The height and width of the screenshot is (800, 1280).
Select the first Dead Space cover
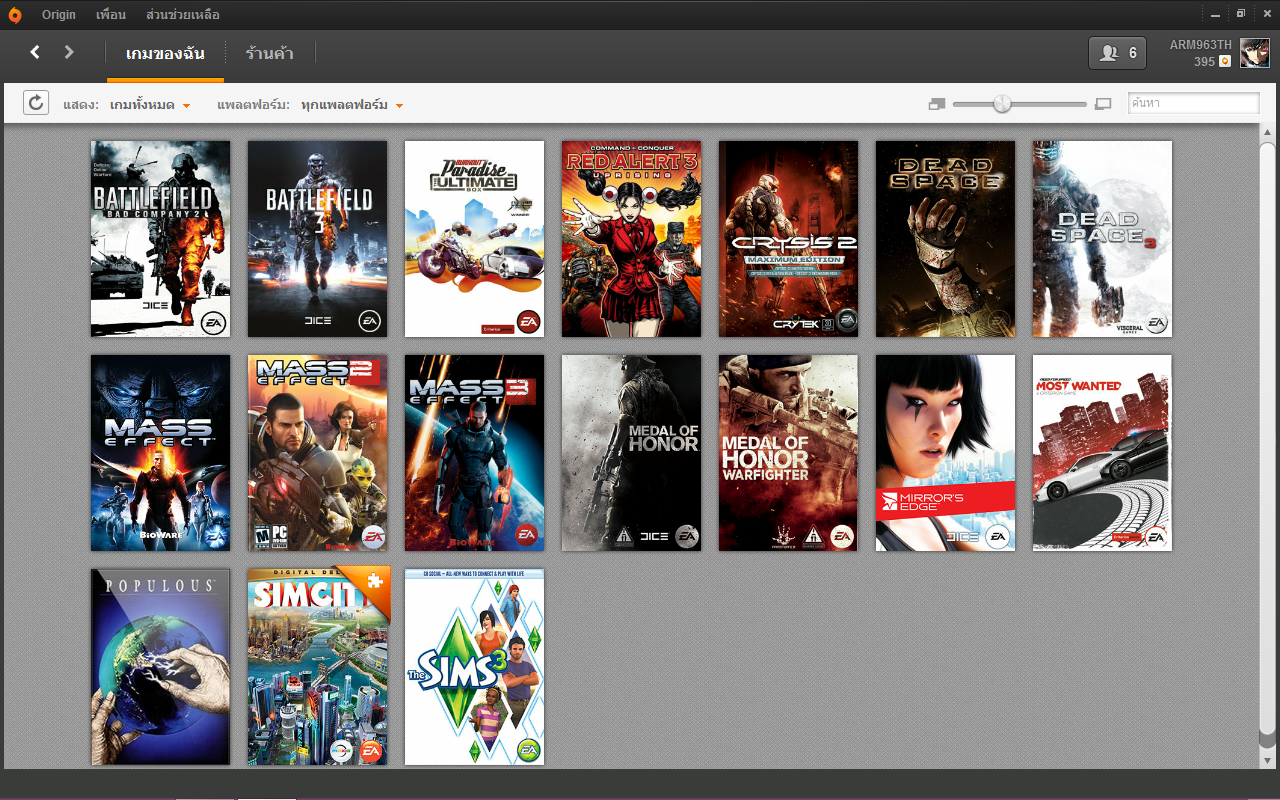[946, 239]
